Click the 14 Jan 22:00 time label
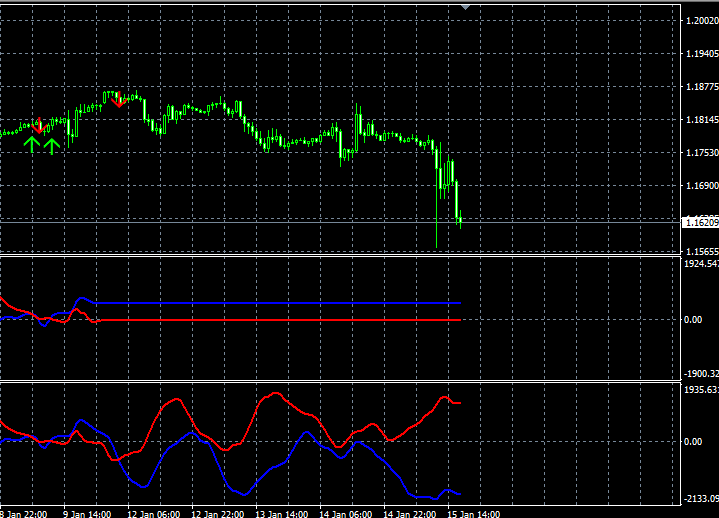This screenshot has width=719, height=518. click(410, 514)
